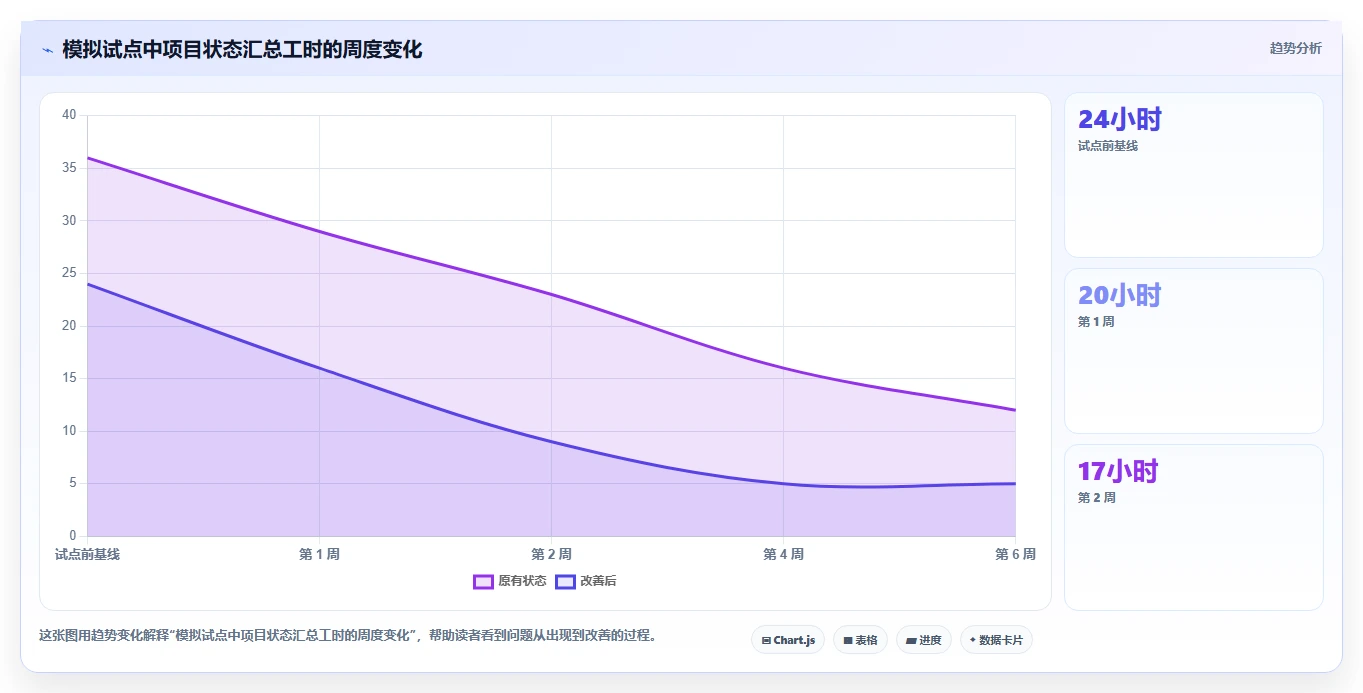Viewport: 1363px width, 693px height.
Task: Click the y-axis value 15
Action: 69,378
